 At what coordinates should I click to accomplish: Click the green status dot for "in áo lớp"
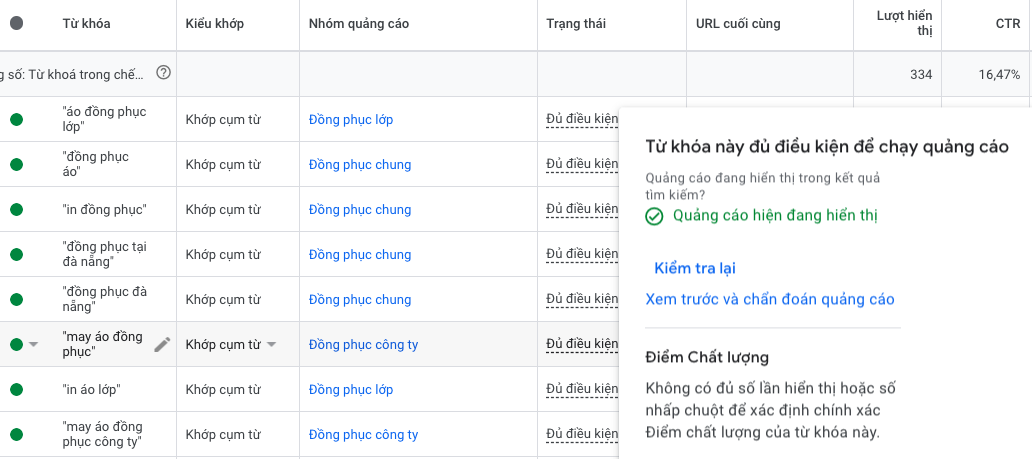16,390
